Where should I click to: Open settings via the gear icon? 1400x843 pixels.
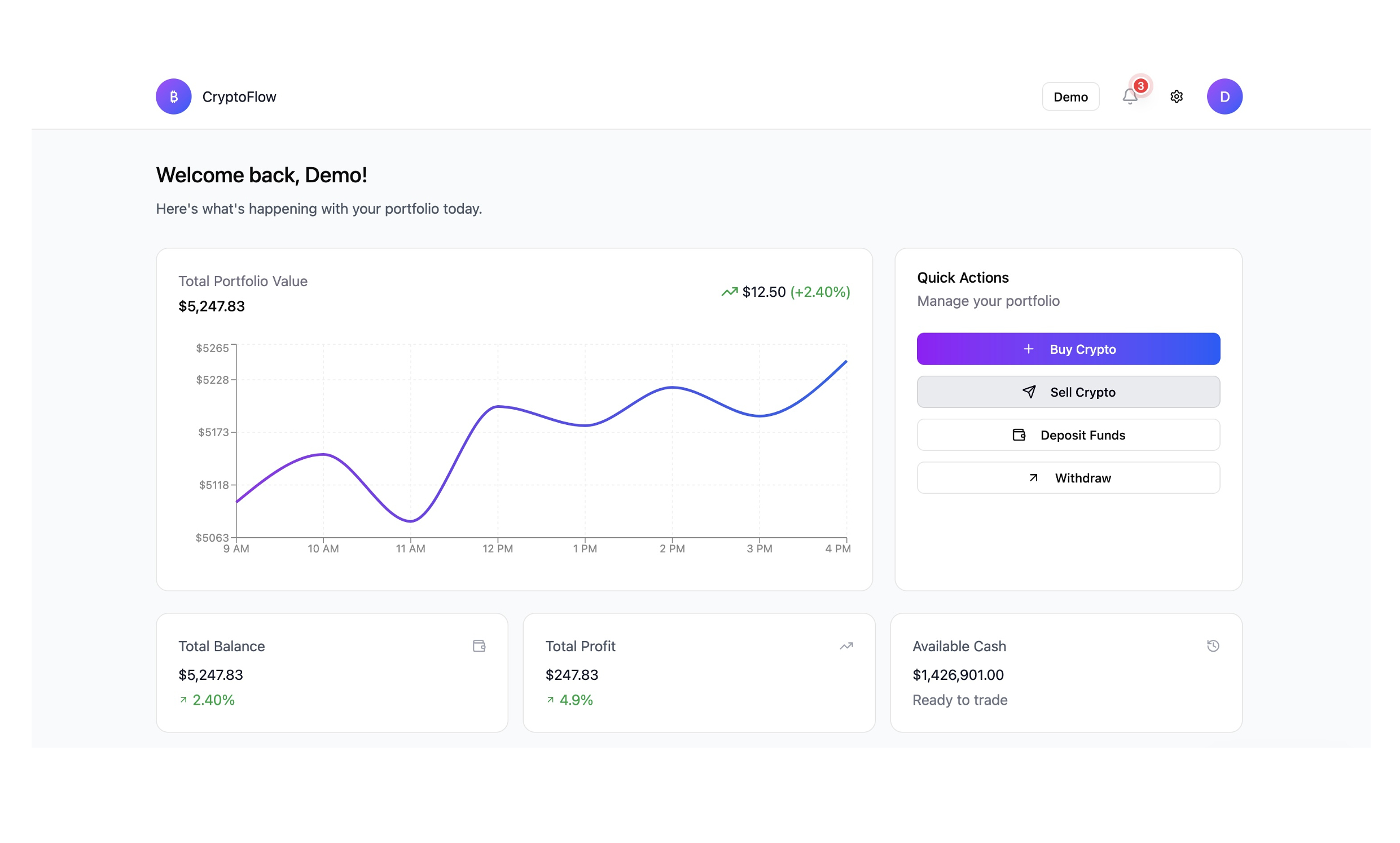point(1176,96)
